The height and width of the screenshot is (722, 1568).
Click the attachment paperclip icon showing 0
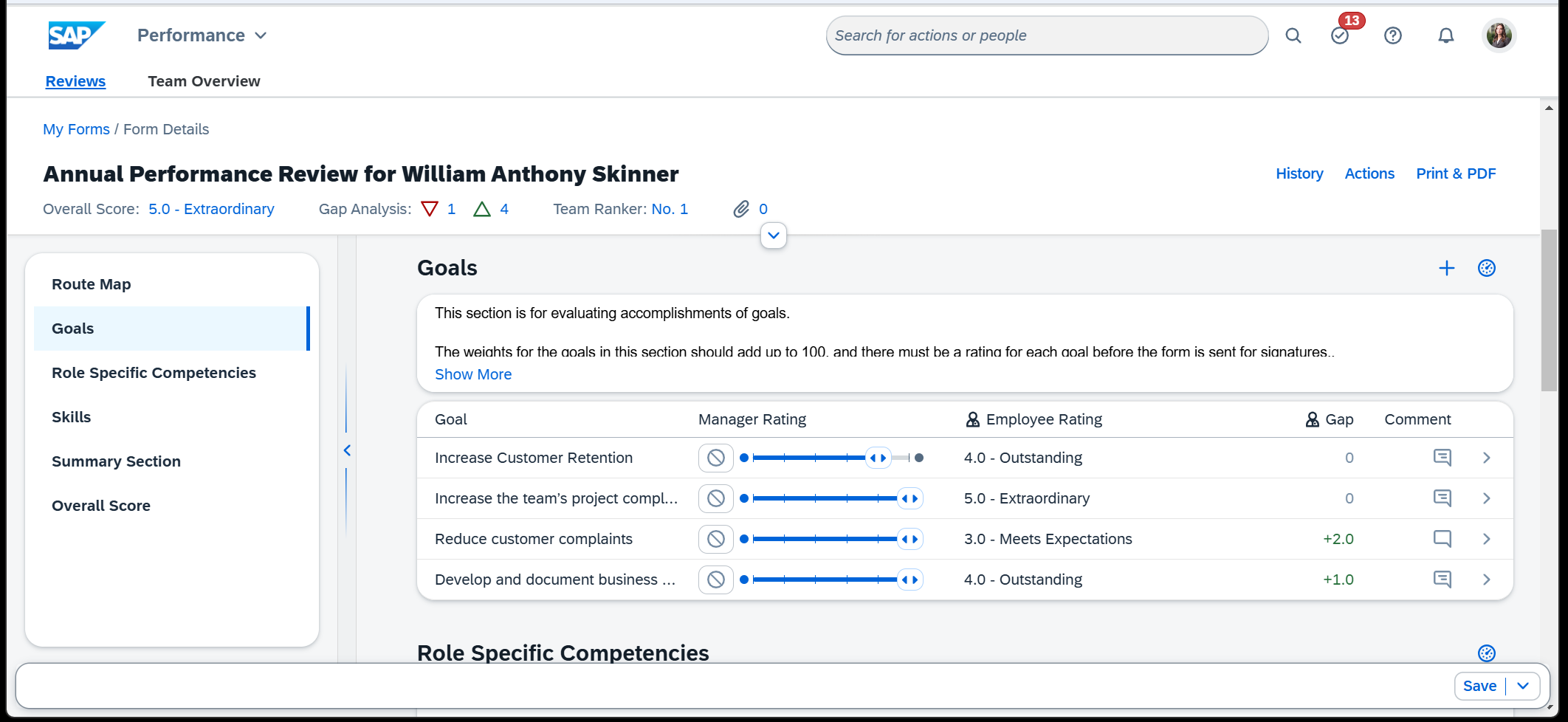(743, 209)
